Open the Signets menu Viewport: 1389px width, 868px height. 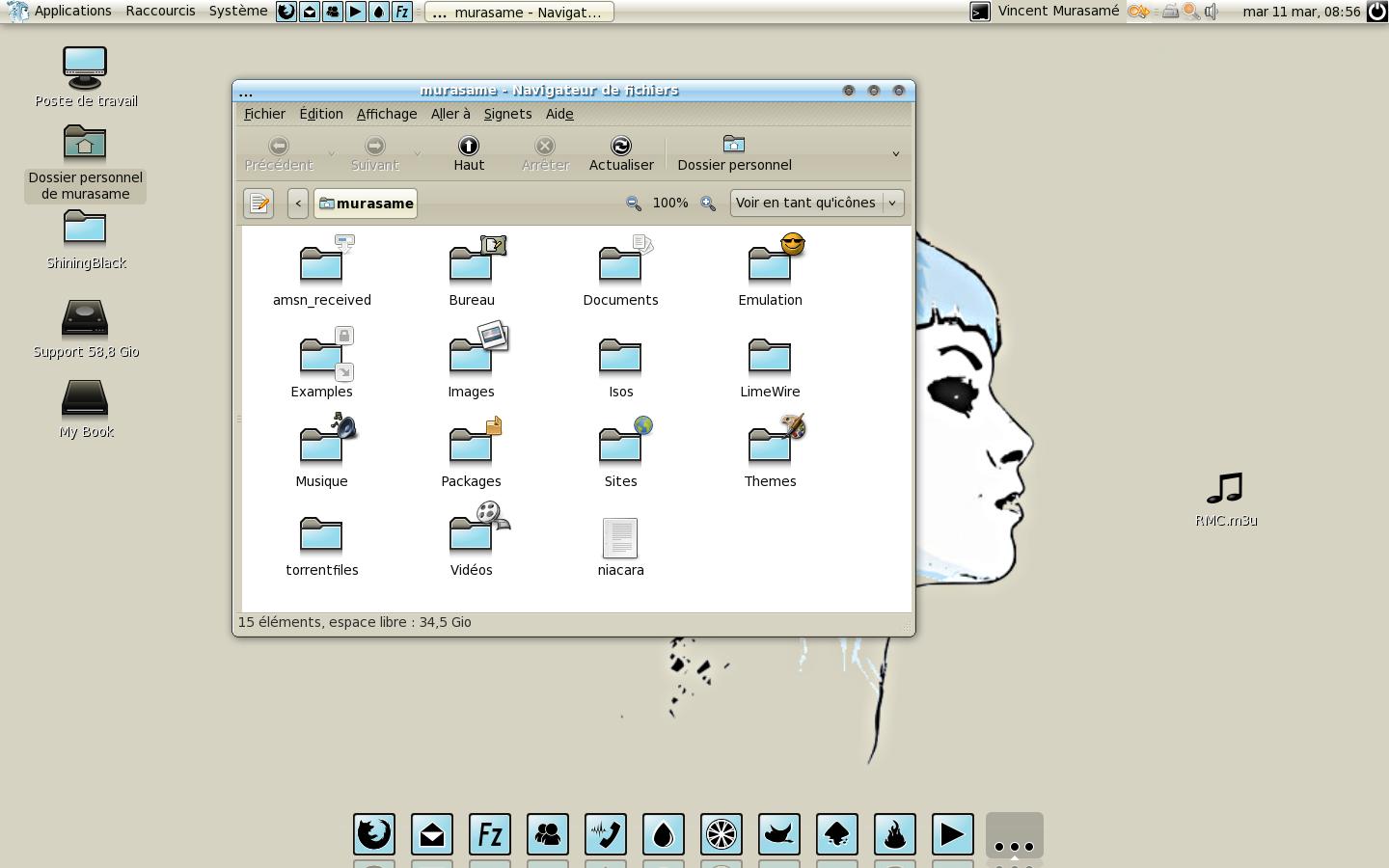point(507,114)
